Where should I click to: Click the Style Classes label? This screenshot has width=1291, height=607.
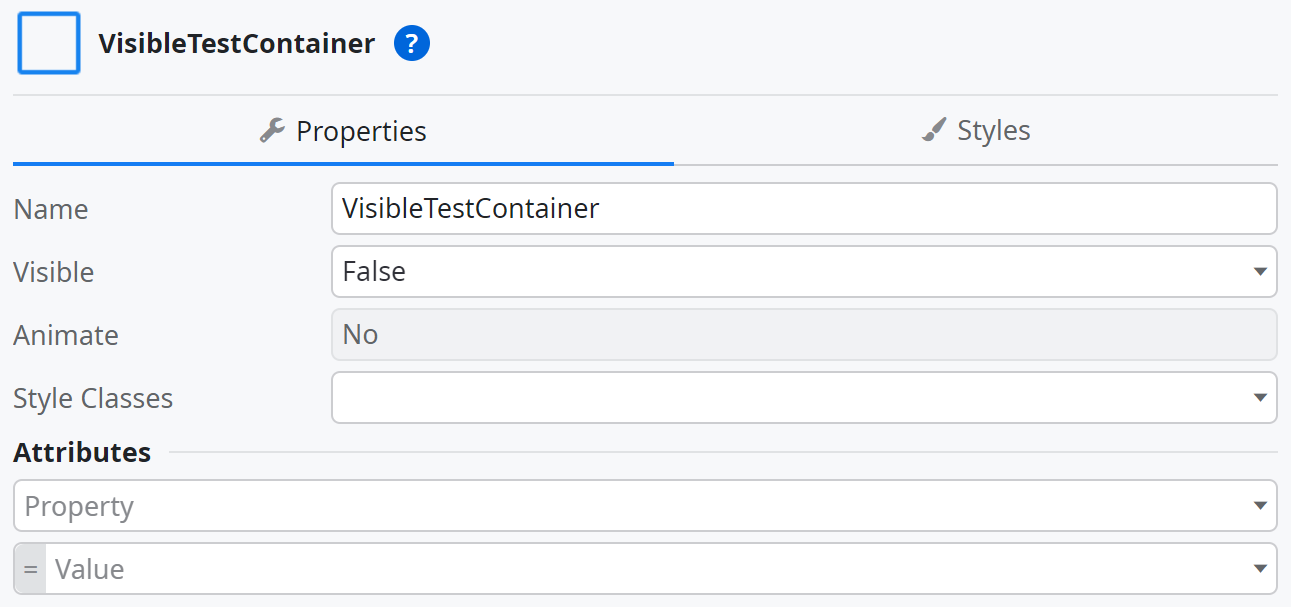[93, 398]
